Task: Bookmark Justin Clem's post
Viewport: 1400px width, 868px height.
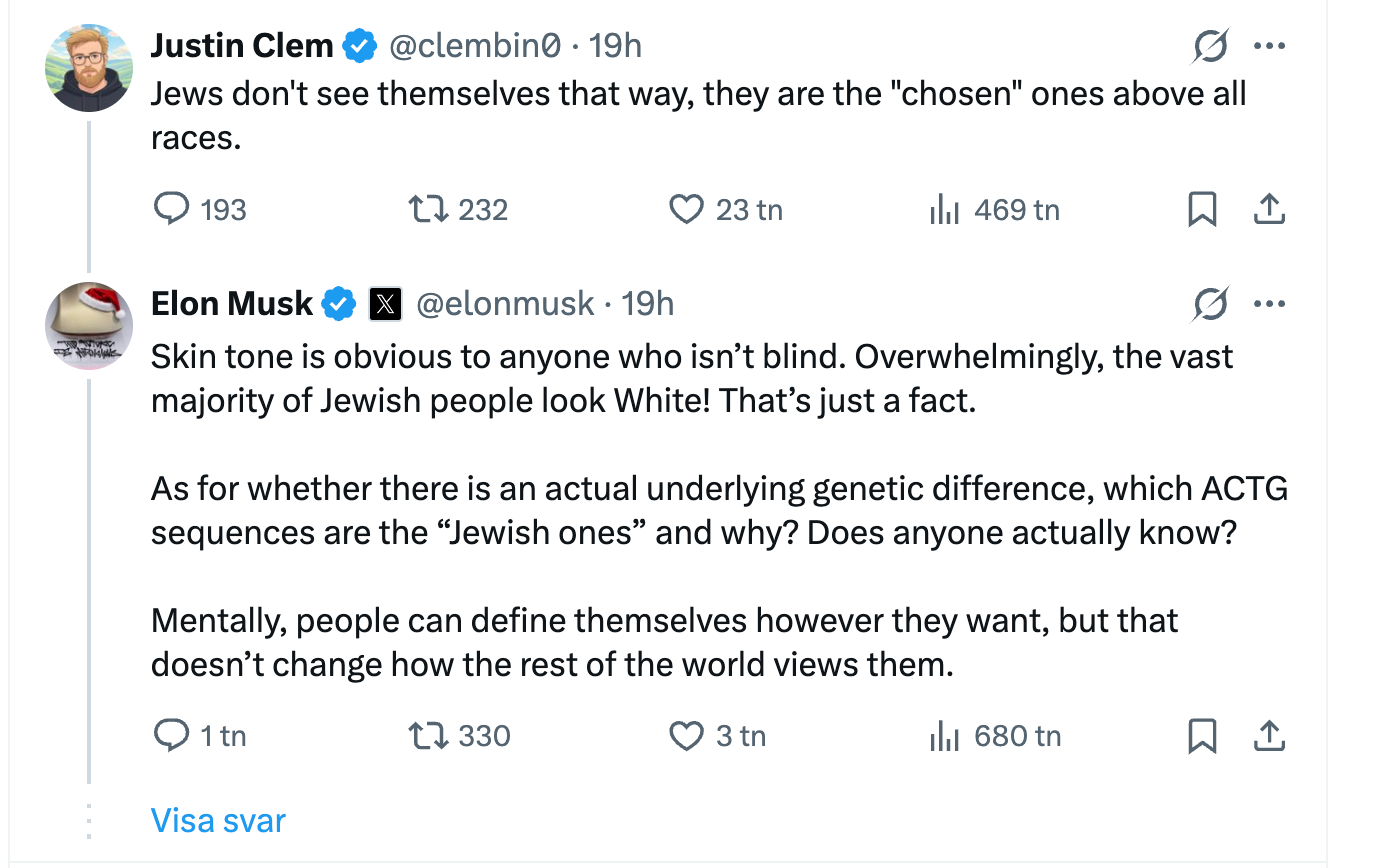Action: coord(1202,209)
